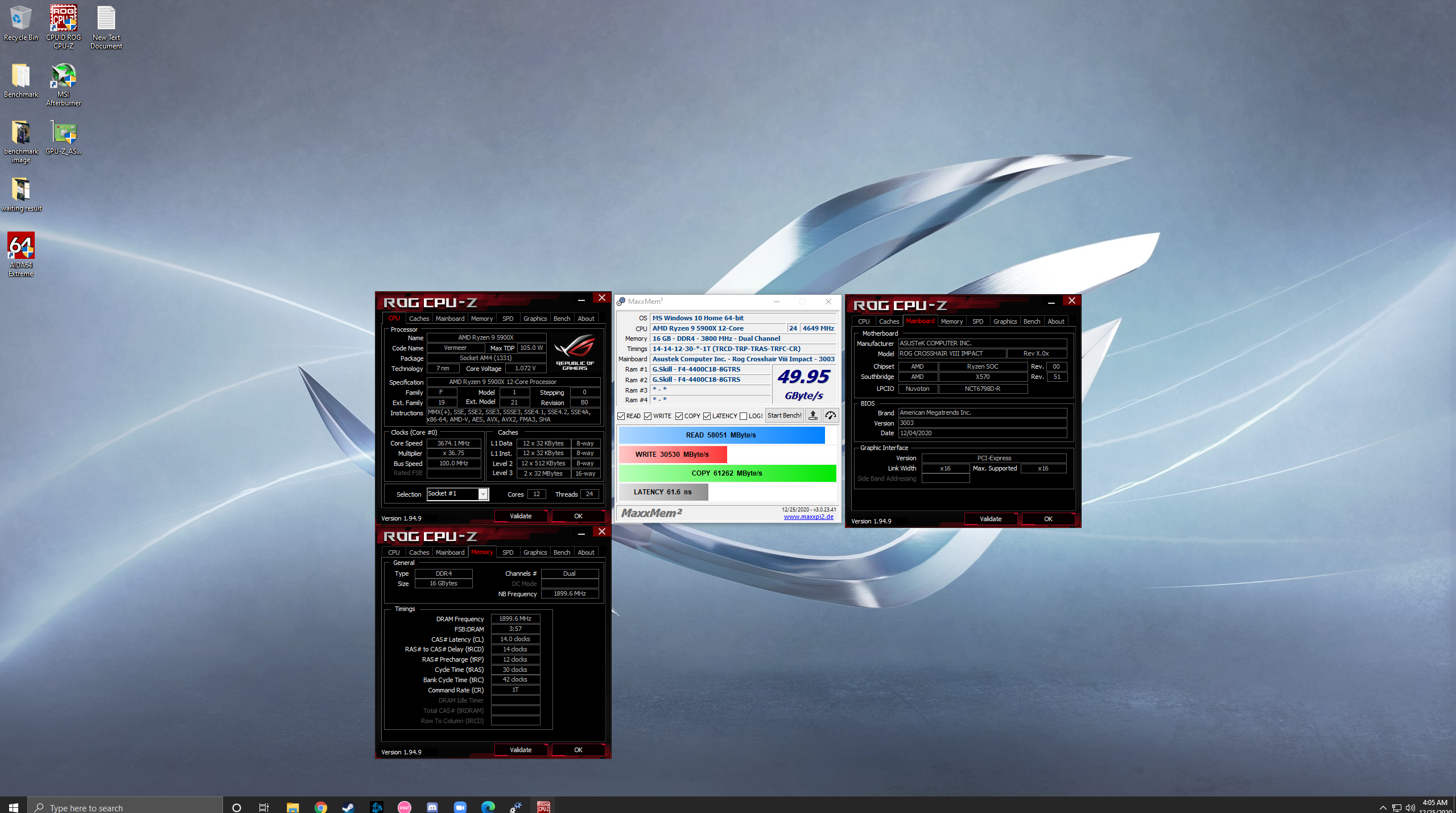This screenshot has height=813, width=1456.
Task: Click Start Bench! button in MaxxMem
Action: 784,415
